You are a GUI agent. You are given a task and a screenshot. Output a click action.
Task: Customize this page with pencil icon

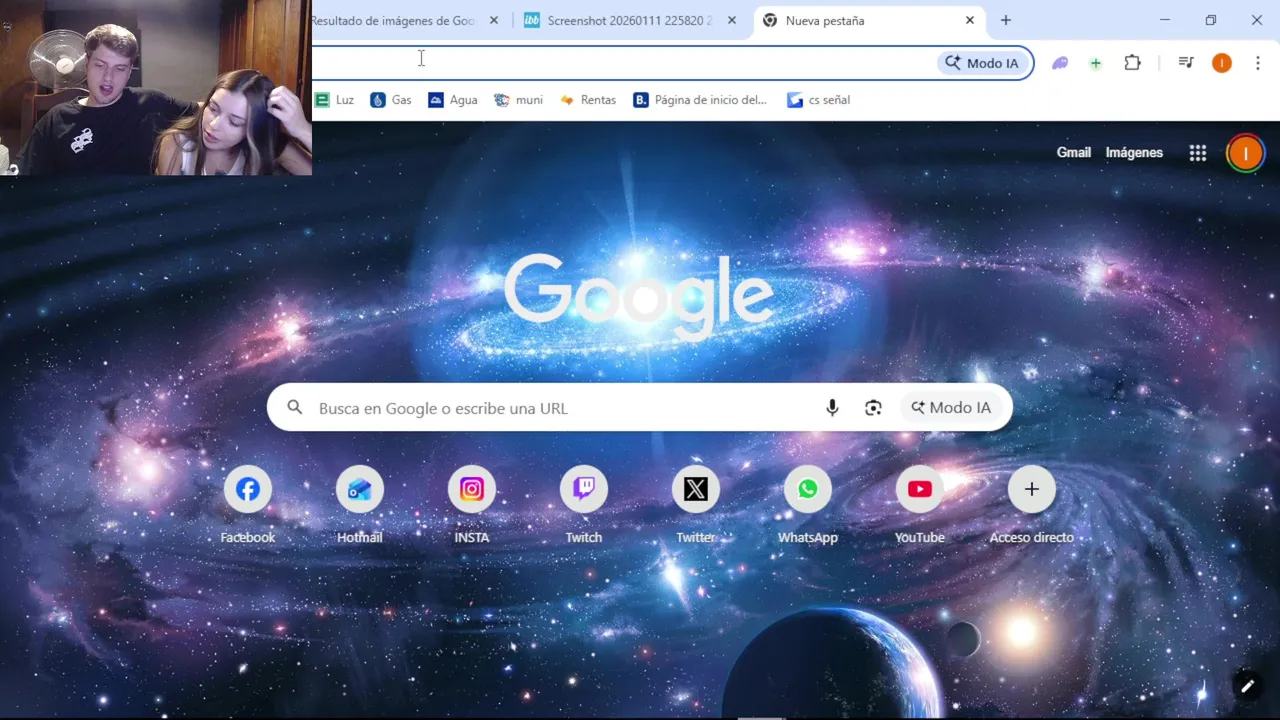click(x=1247, y=686)
